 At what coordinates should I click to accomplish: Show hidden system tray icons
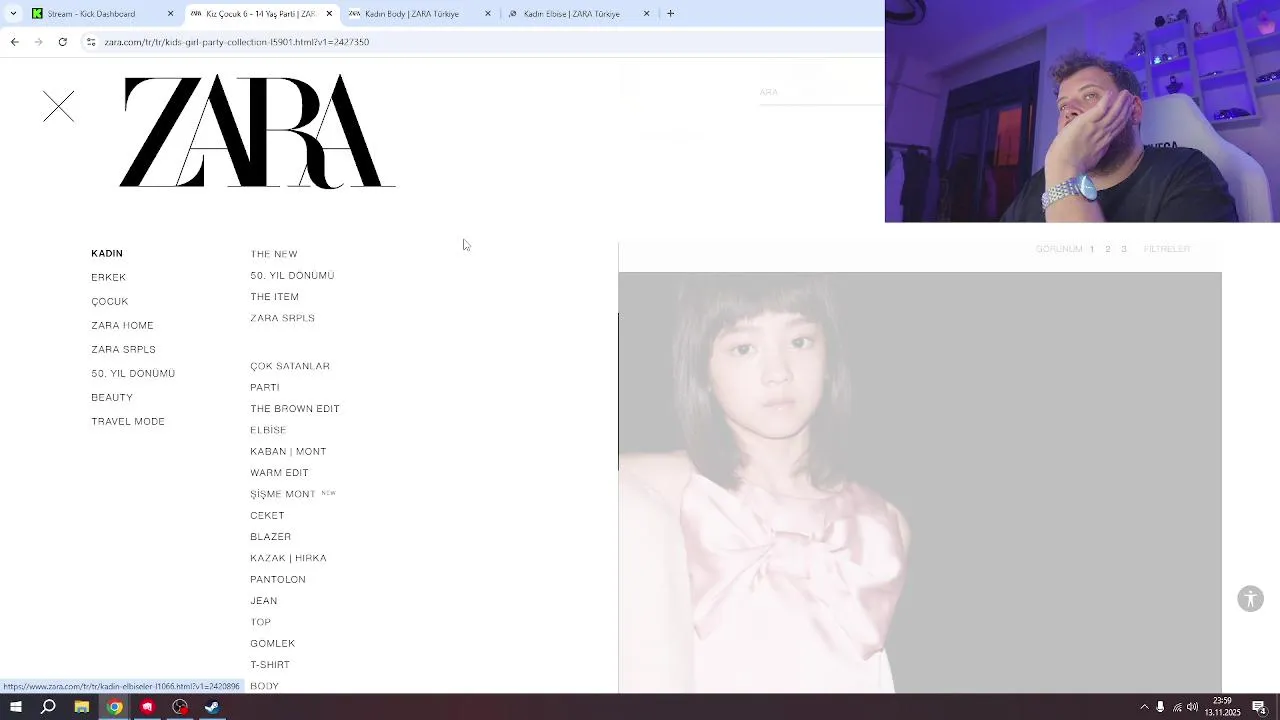pos(1144,707)
